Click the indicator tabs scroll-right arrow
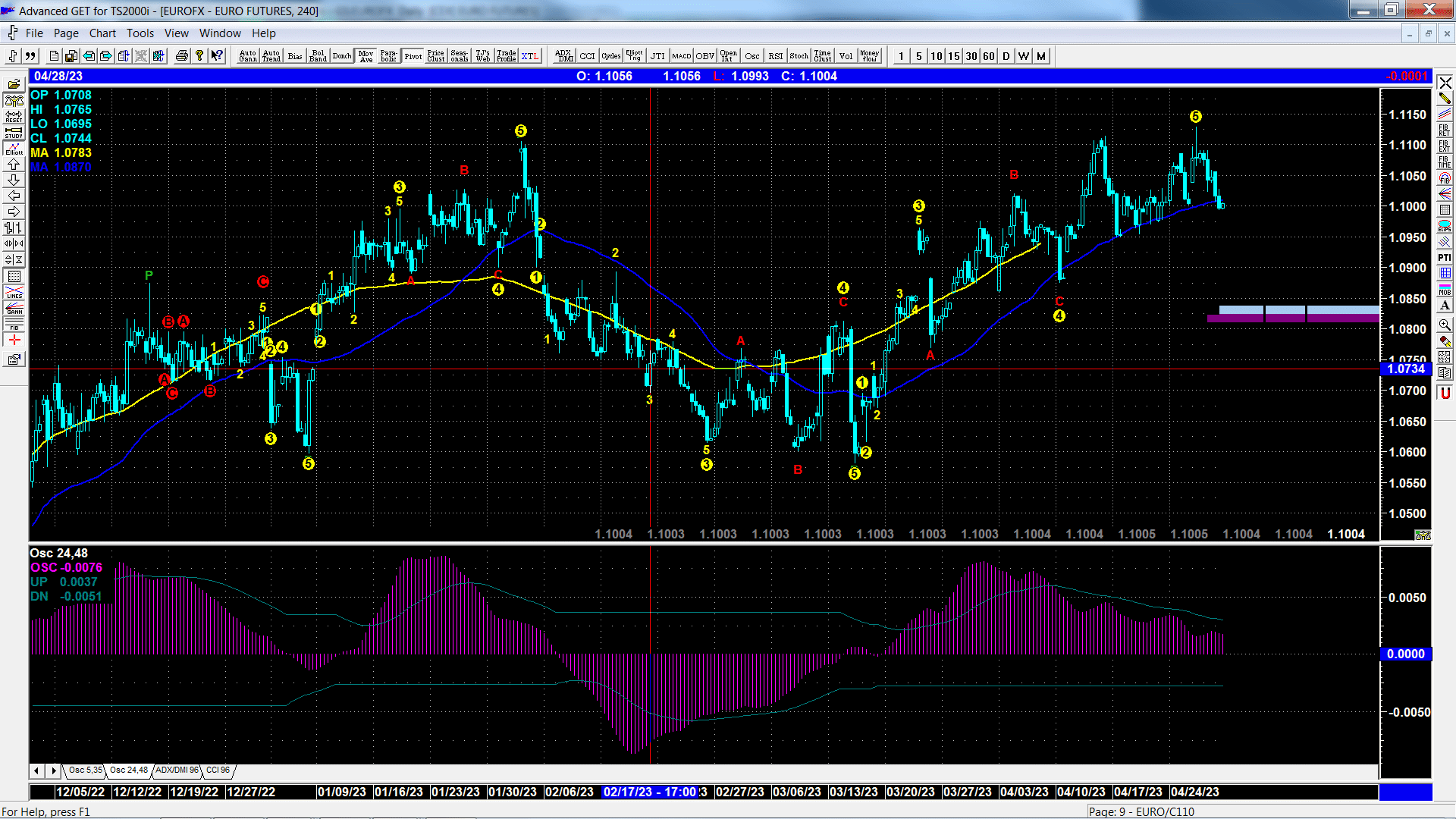The width and height of the screenshot is (1456, 819). point(53,770)
